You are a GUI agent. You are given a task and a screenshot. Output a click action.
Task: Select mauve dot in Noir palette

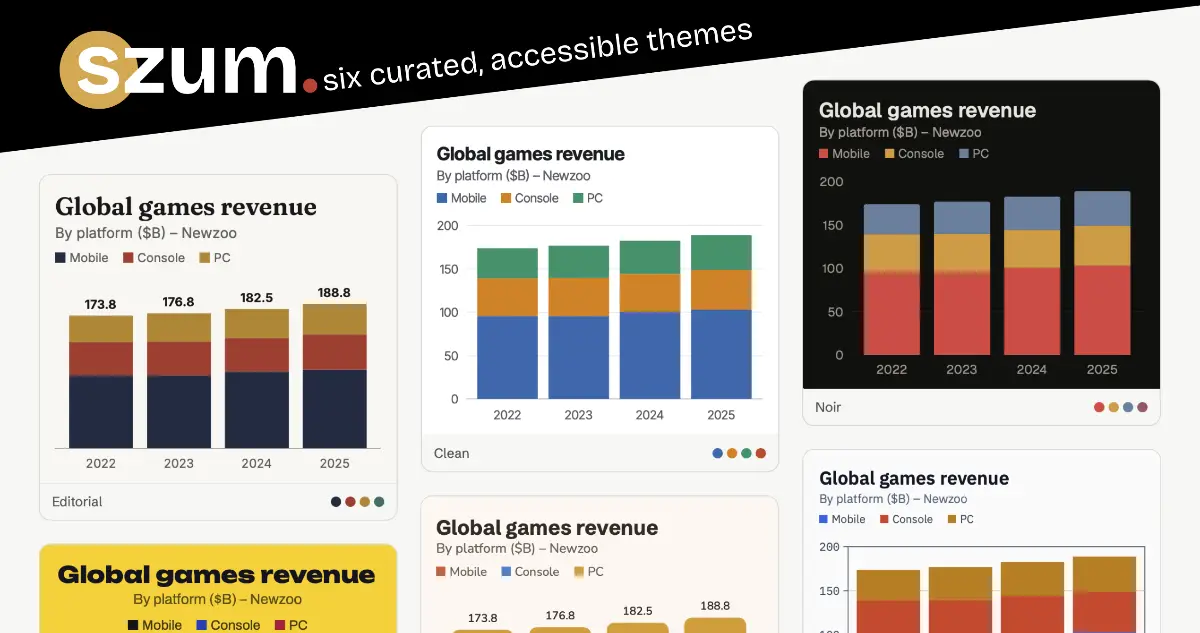(1143, 407)
